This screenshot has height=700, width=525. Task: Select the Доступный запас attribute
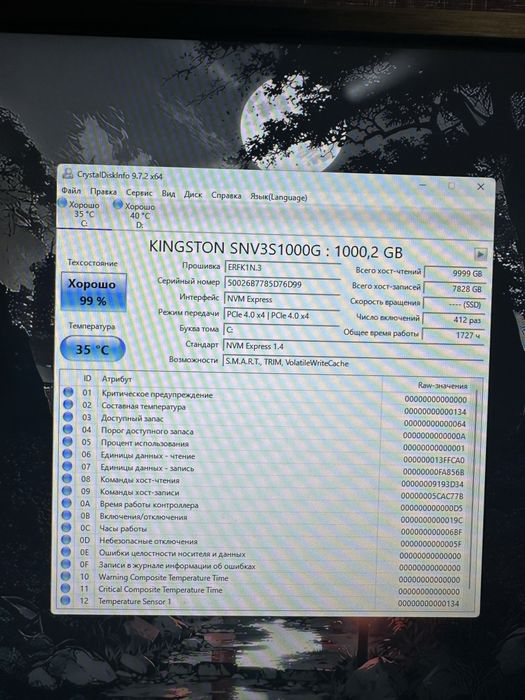coord(132,418)
